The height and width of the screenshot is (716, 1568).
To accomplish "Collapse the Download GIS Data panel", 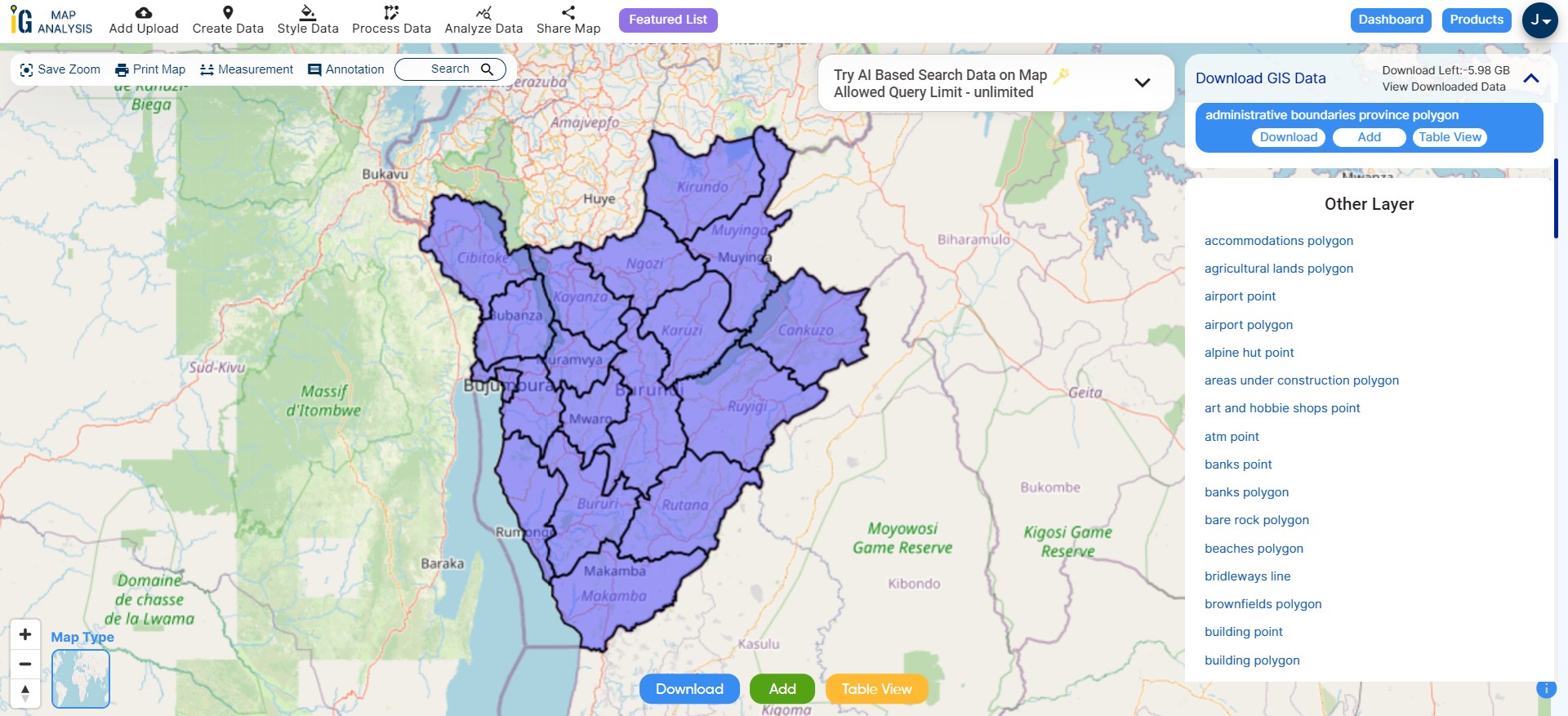I will 1531,78.
